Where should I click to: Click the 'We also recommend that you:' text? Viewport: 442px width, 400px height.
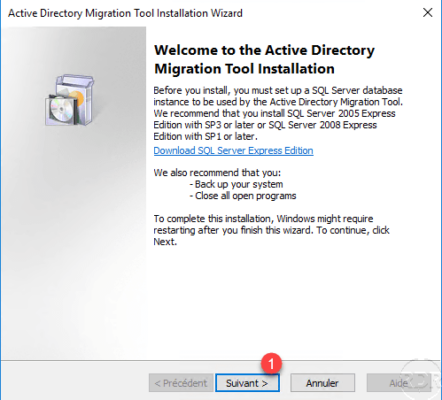[217, 173]
